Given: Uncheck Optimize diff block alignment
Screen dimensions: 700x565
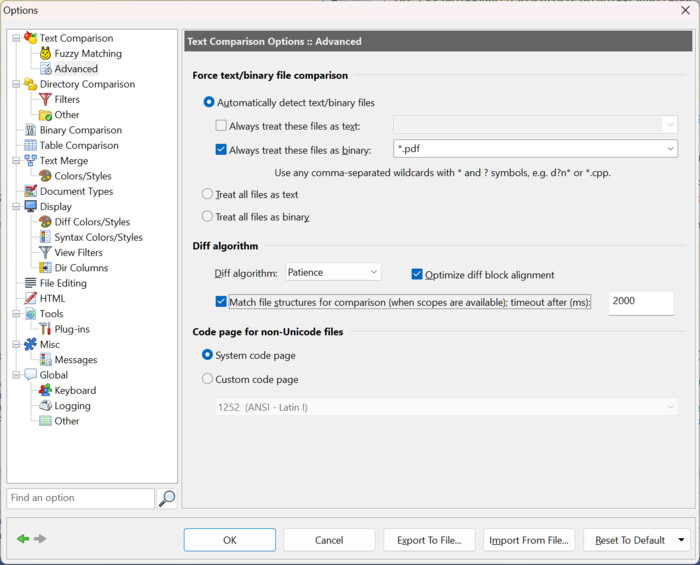Looking at the screenshot, I should coord(417,274).
